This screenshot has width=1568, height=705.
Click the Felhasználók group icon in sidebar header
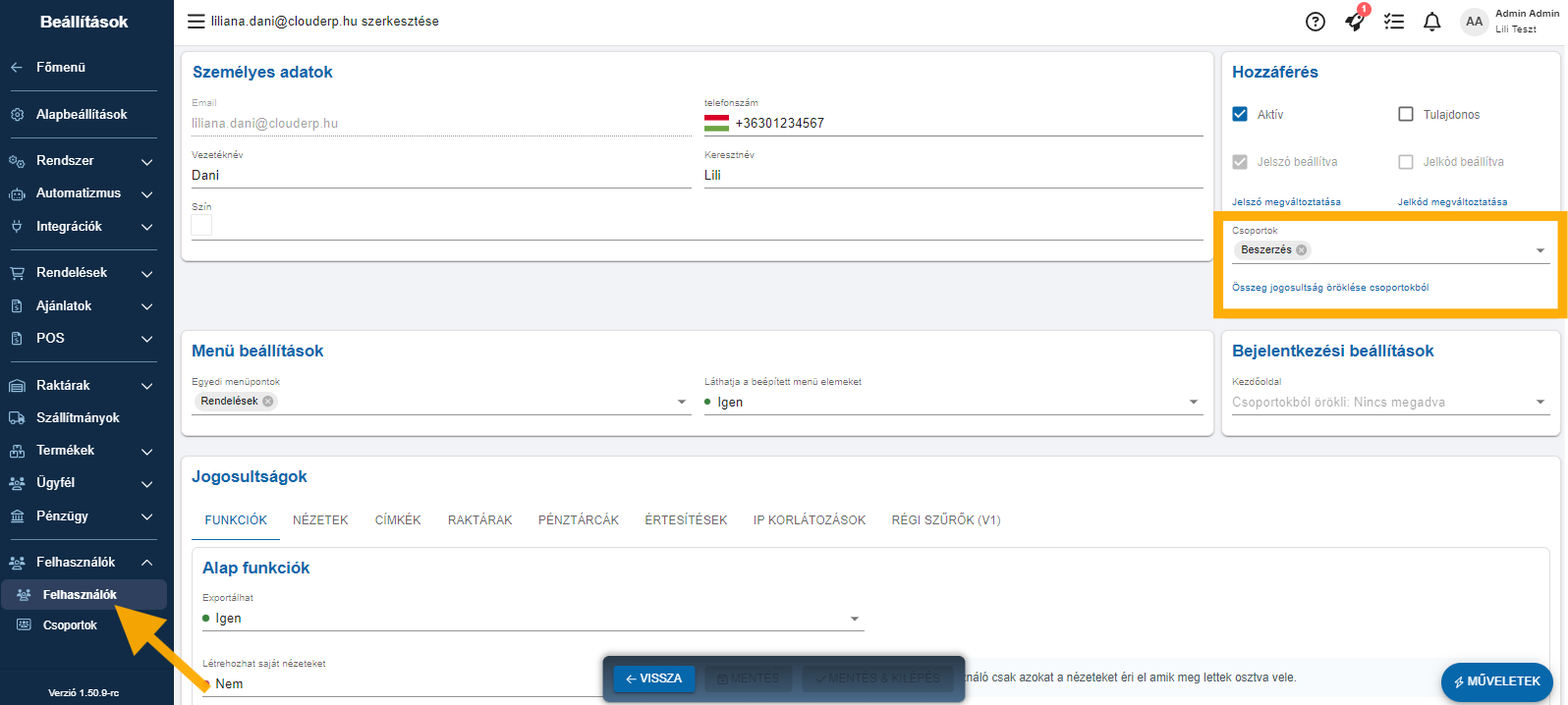[17, 563]
